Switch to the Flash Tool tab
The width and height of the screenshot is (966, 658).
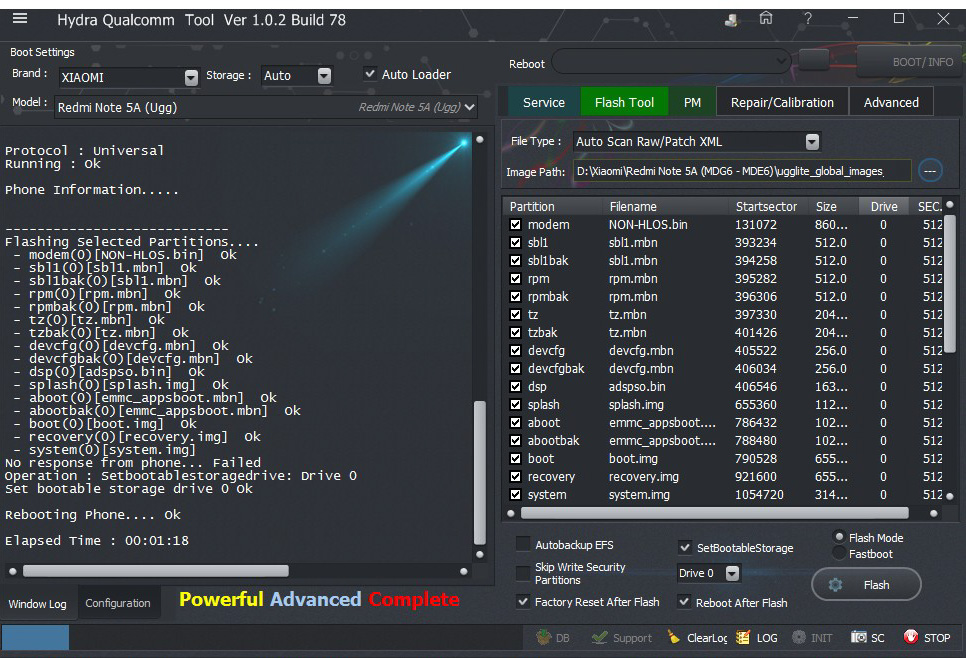click(x=625, y=102)
